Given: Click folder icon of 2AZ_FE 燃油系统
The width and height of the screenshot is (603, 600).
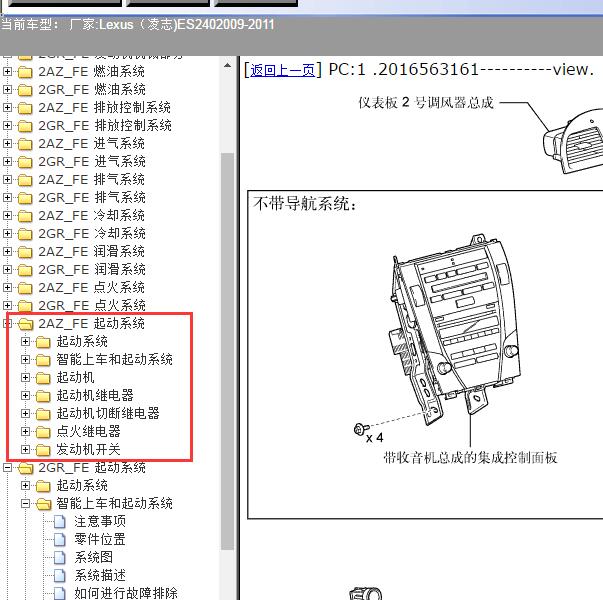Looking at the screenshot, I should point(25,72).
